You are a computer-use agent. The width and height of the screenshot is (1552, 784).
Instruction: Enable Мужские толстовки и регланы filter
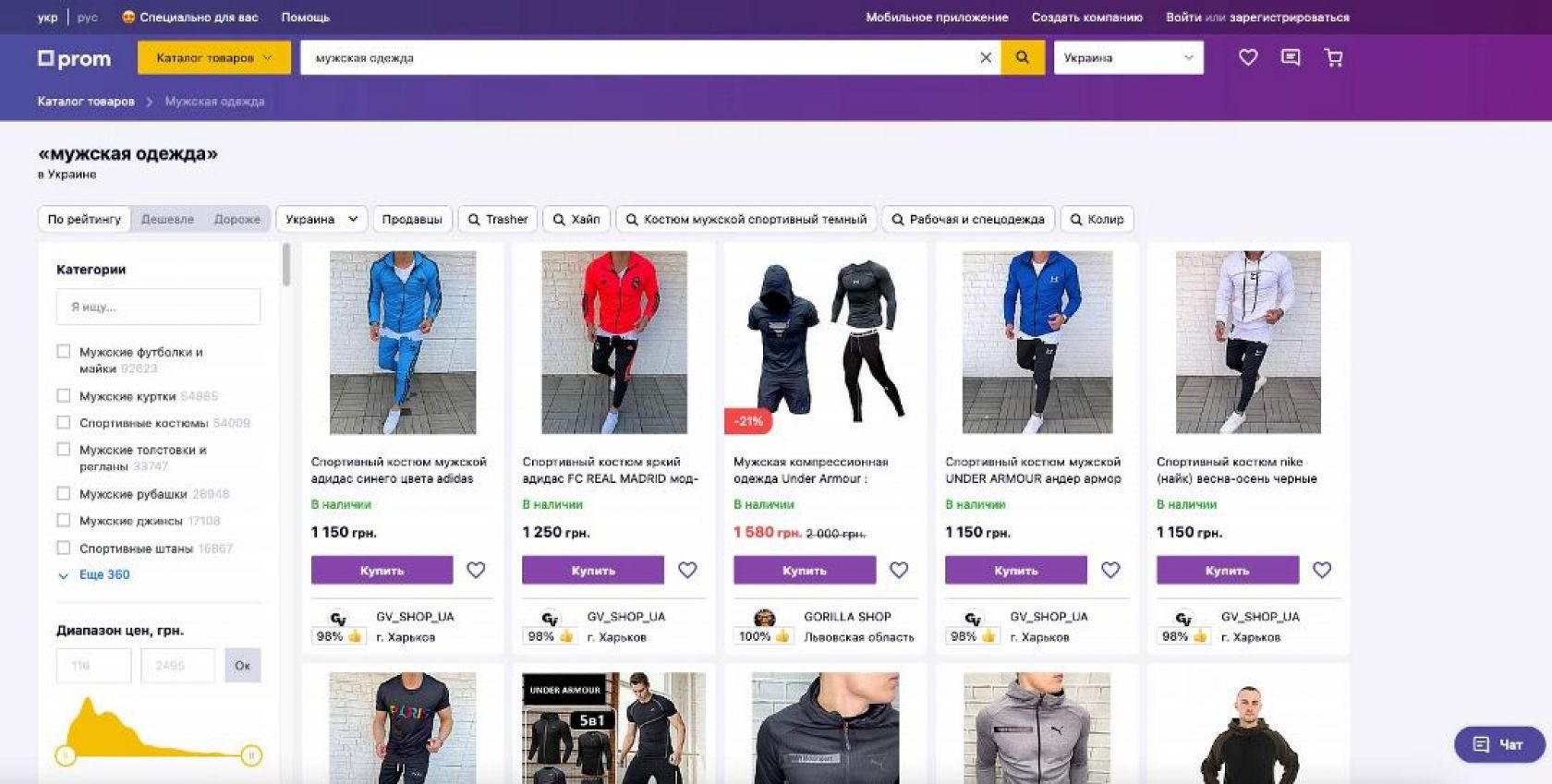64,450
